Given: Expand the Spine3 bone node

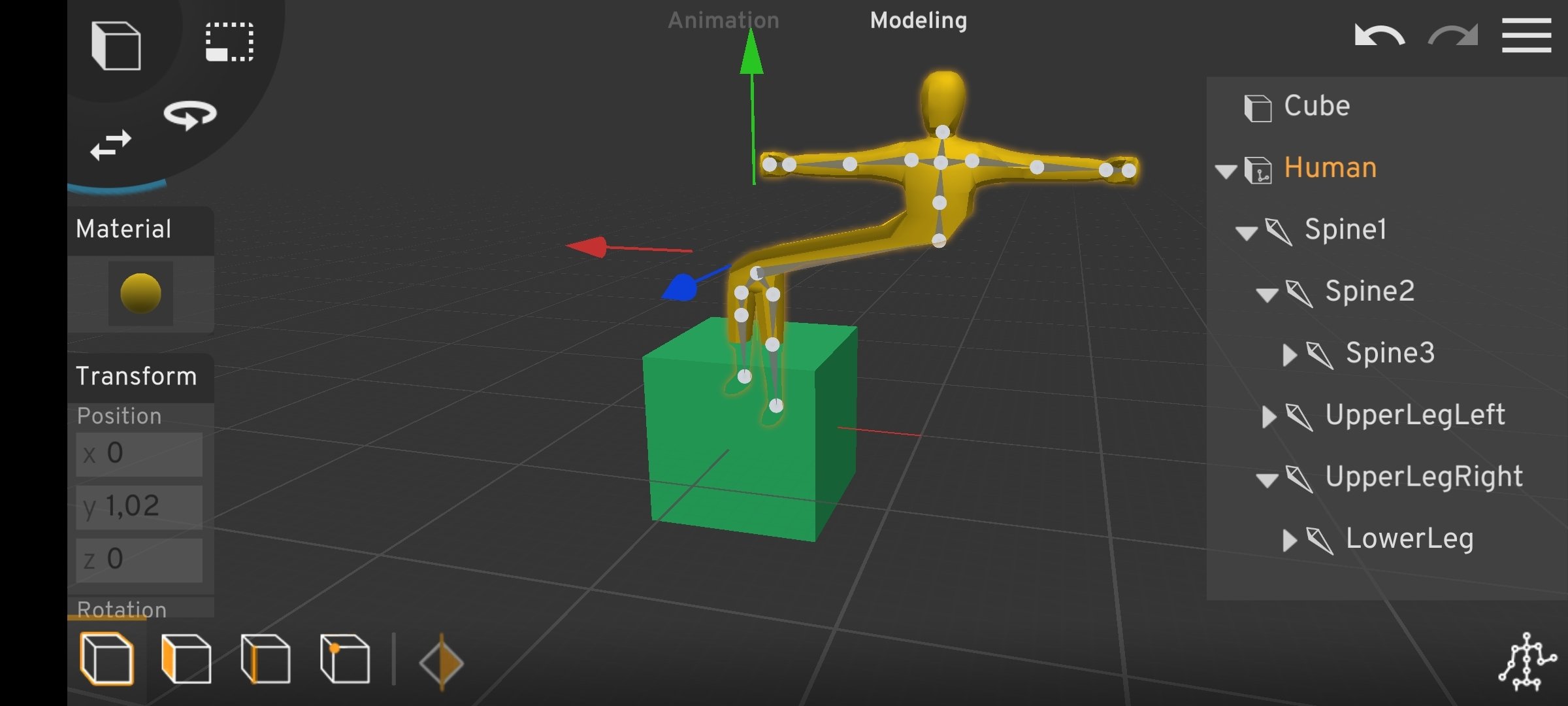Looking at the screenshot, I should pos(1289,355).
